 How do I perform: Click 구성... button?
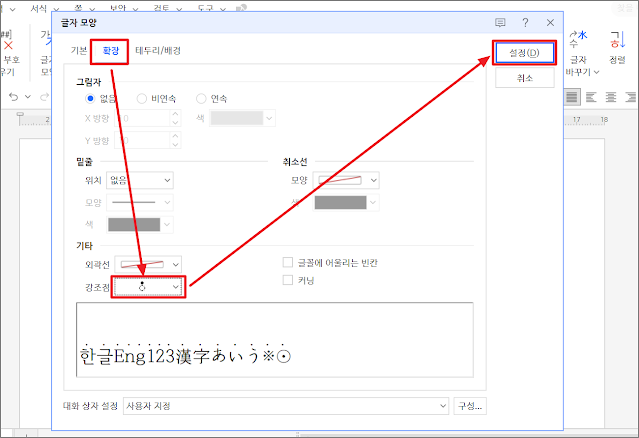click(x=470, y=406)
